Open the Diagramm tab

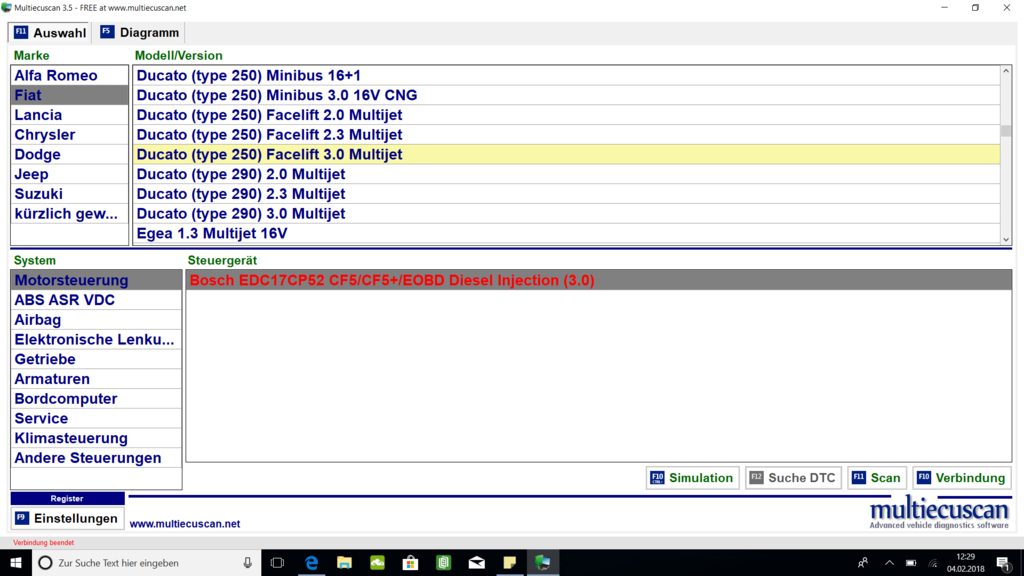[140, 33]
